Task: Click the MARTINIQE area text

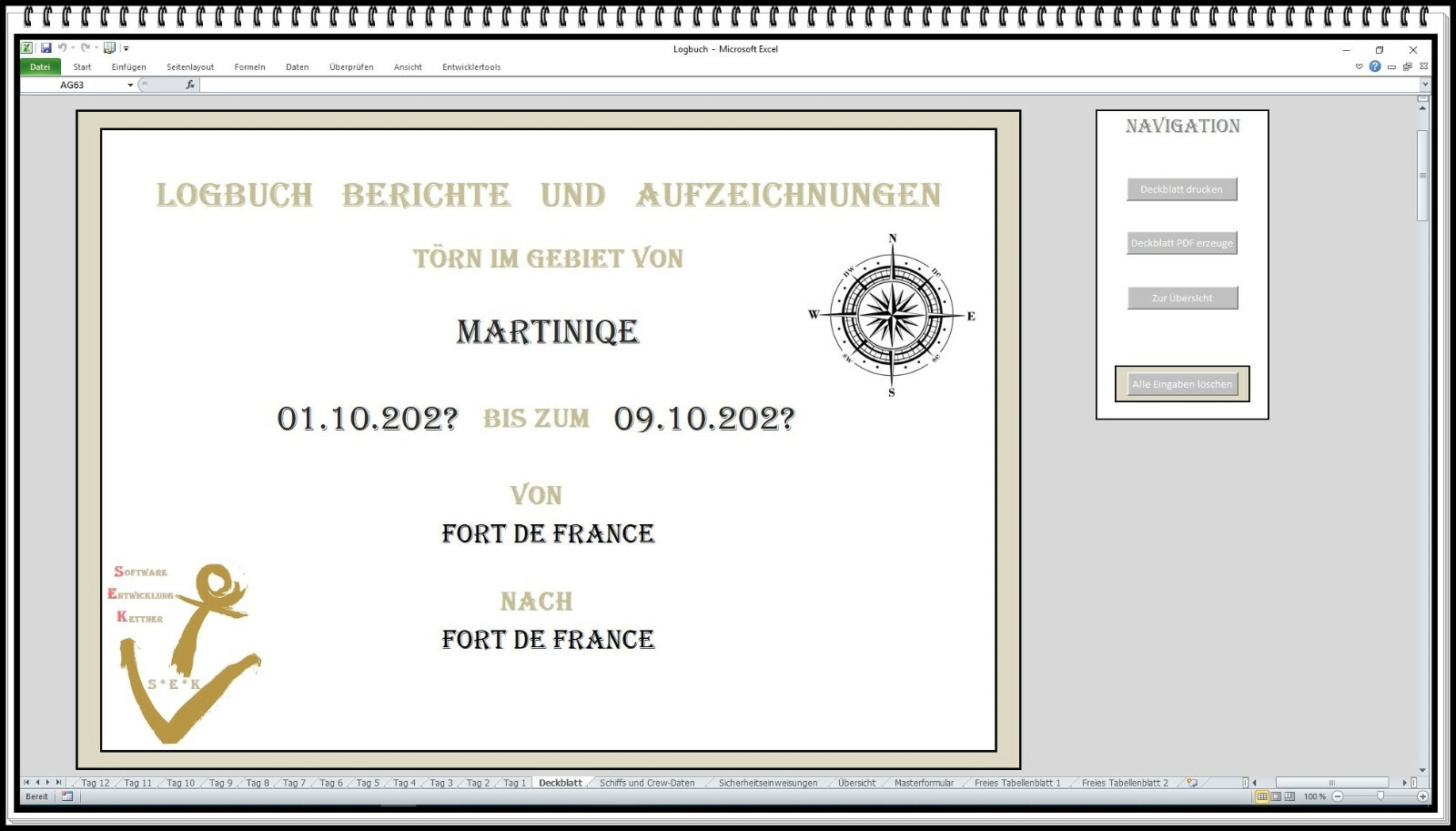Action: (548, 331)
